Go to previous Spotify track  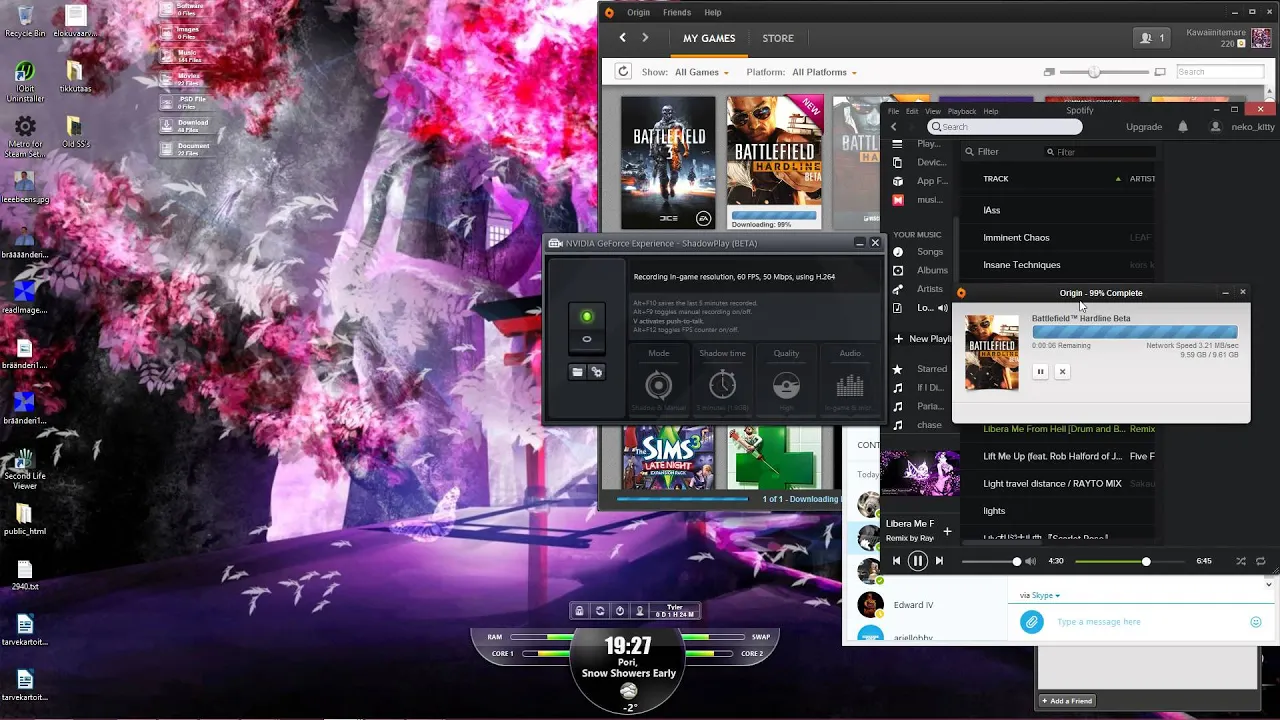tap(896, 561)
